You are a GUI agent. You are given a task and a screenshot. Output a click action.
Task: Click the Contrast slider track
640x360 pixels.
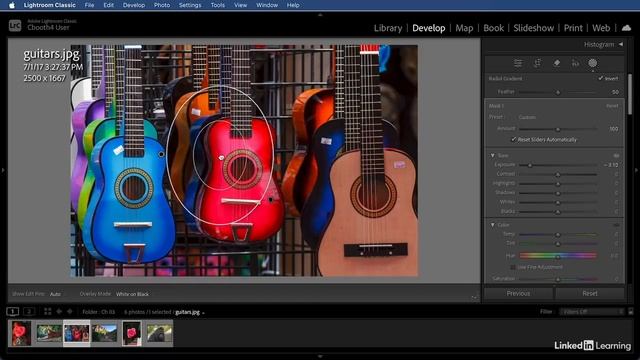pos(558,174)
